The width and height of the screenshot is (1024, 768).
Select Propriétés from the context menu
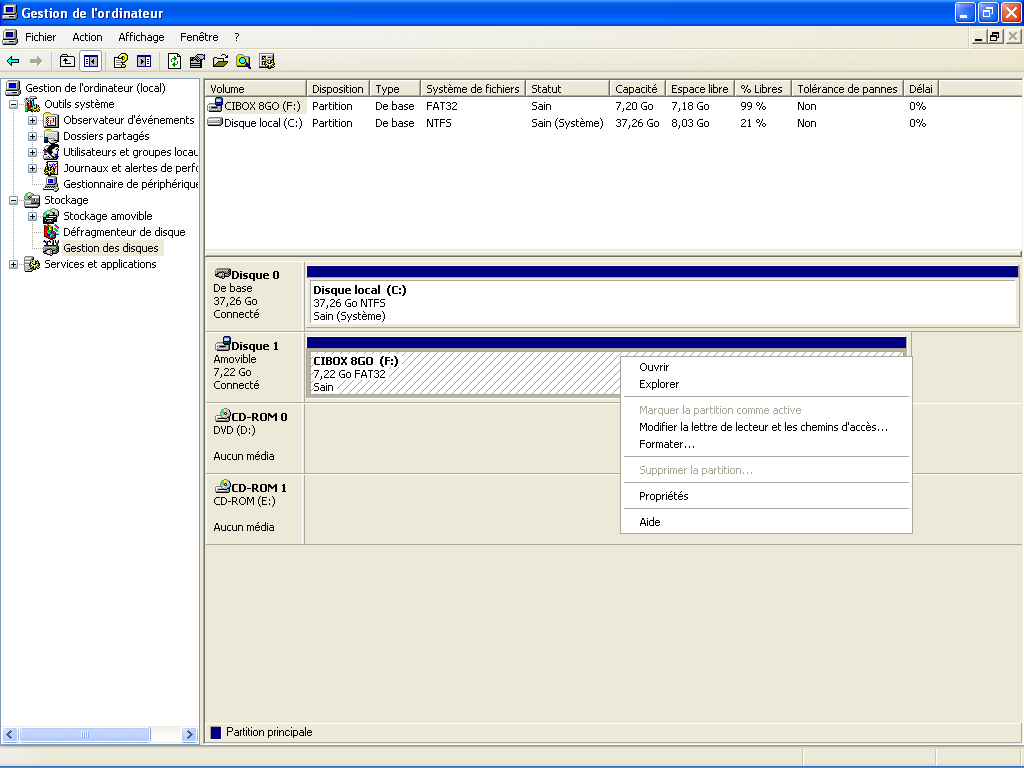pos(663,496)
